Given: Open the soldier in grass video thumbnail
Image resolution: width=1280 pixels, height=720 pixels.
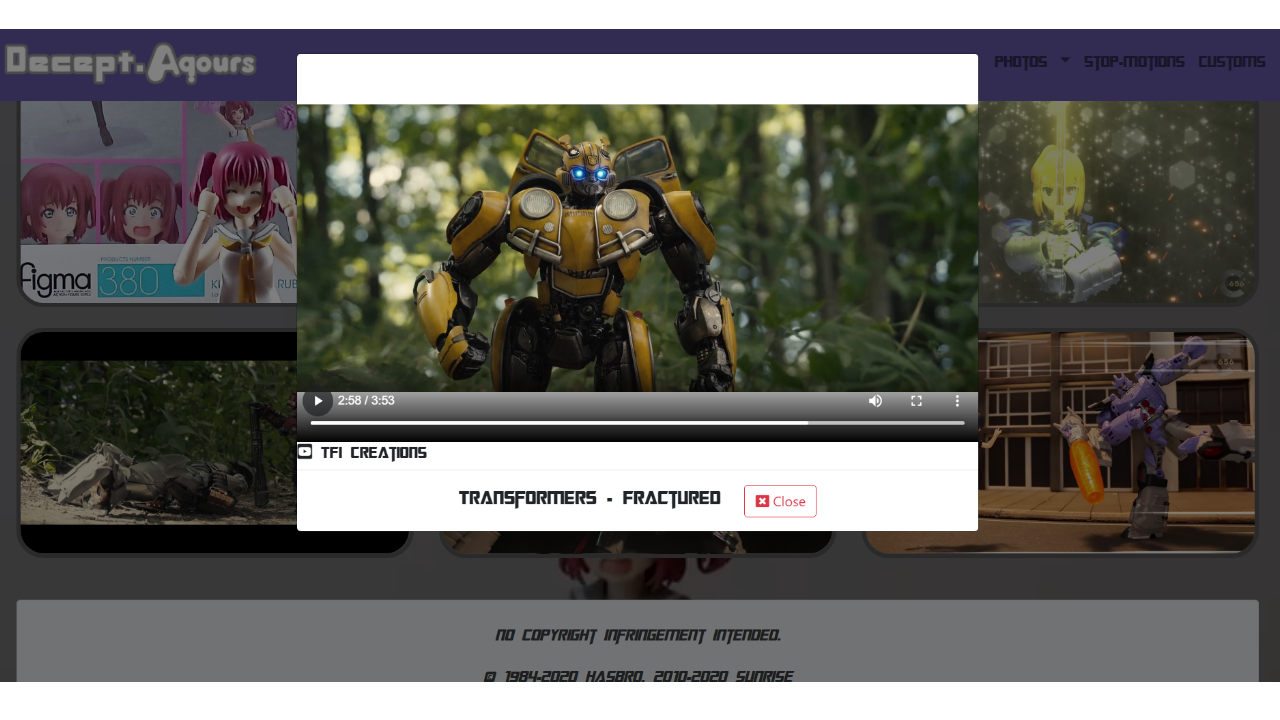Looking at the screenshot, I should click(x=157, y=443).
